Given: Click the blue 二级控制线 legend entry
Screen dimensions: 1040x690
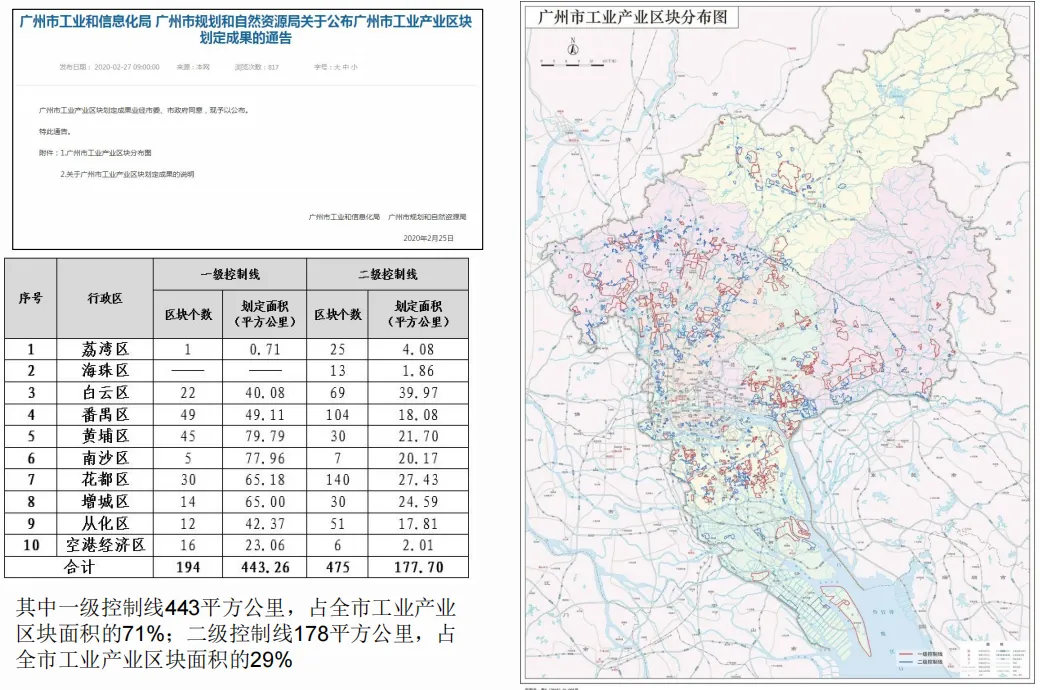Looking at the screenshot, I should (921, 662).
